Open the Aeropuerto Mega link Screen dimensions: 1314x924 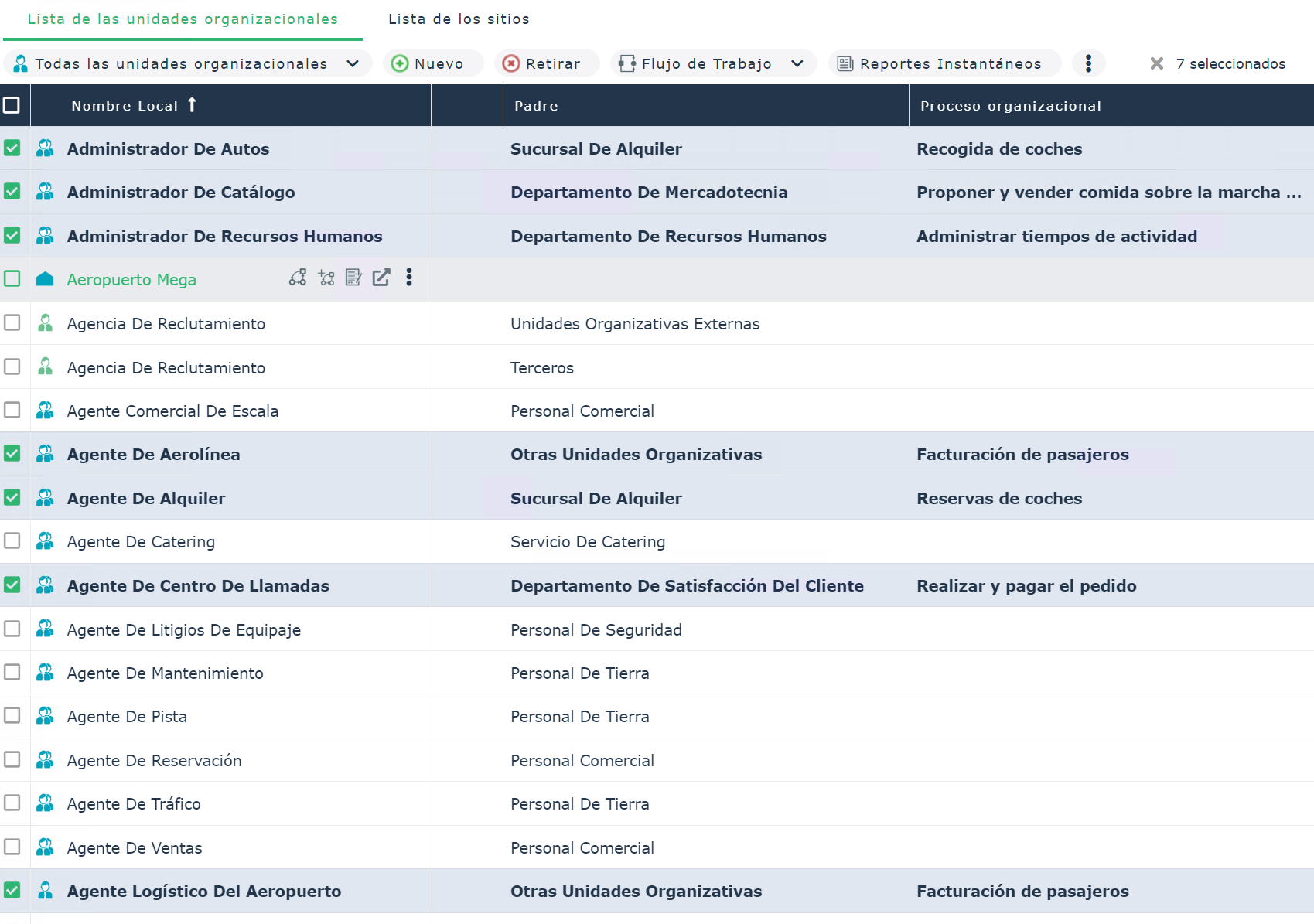tap(131, 280)
